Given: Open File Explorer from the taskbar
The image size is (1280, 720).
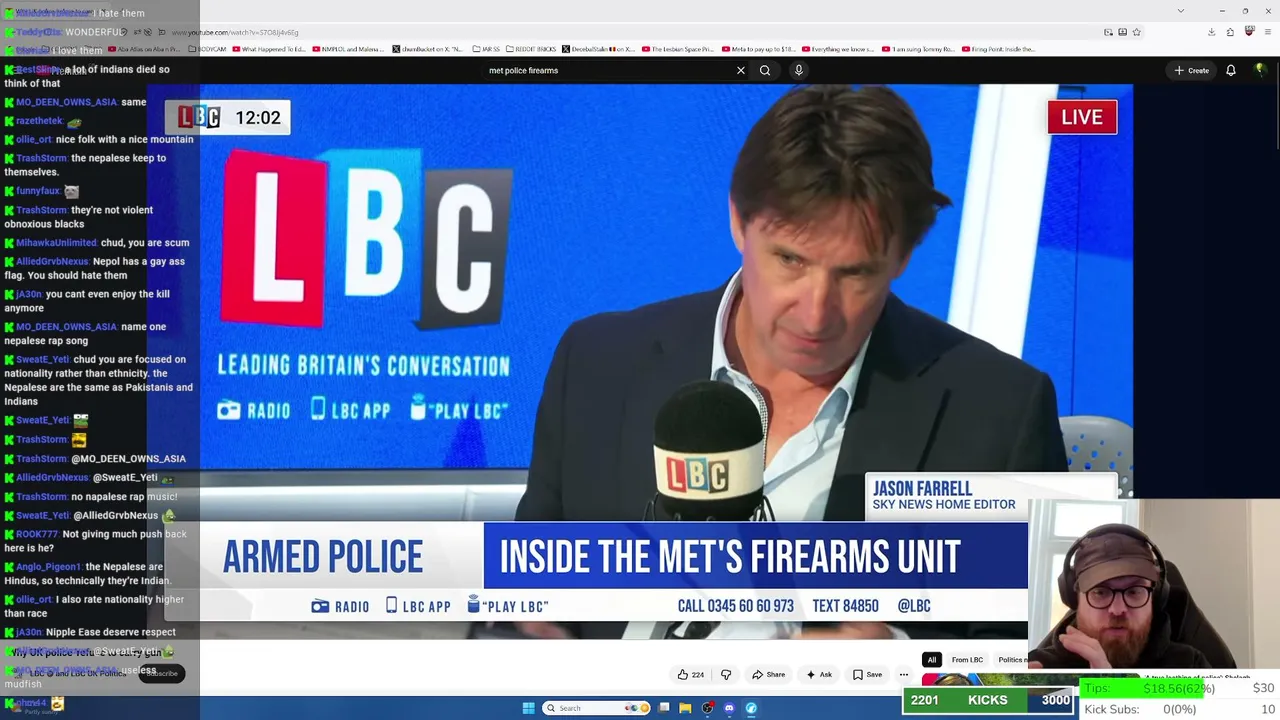Looking at the screenshot, I should point(685,708).
